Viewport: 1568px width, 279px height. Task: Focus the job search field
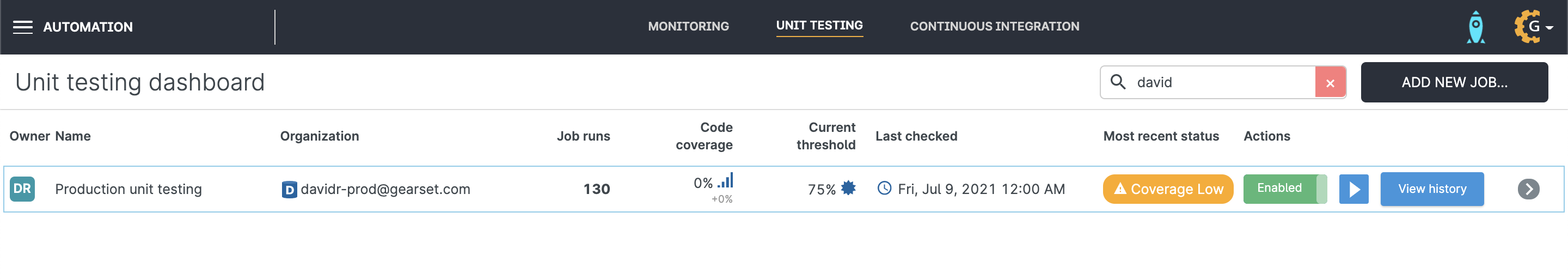pos(1217,82)
